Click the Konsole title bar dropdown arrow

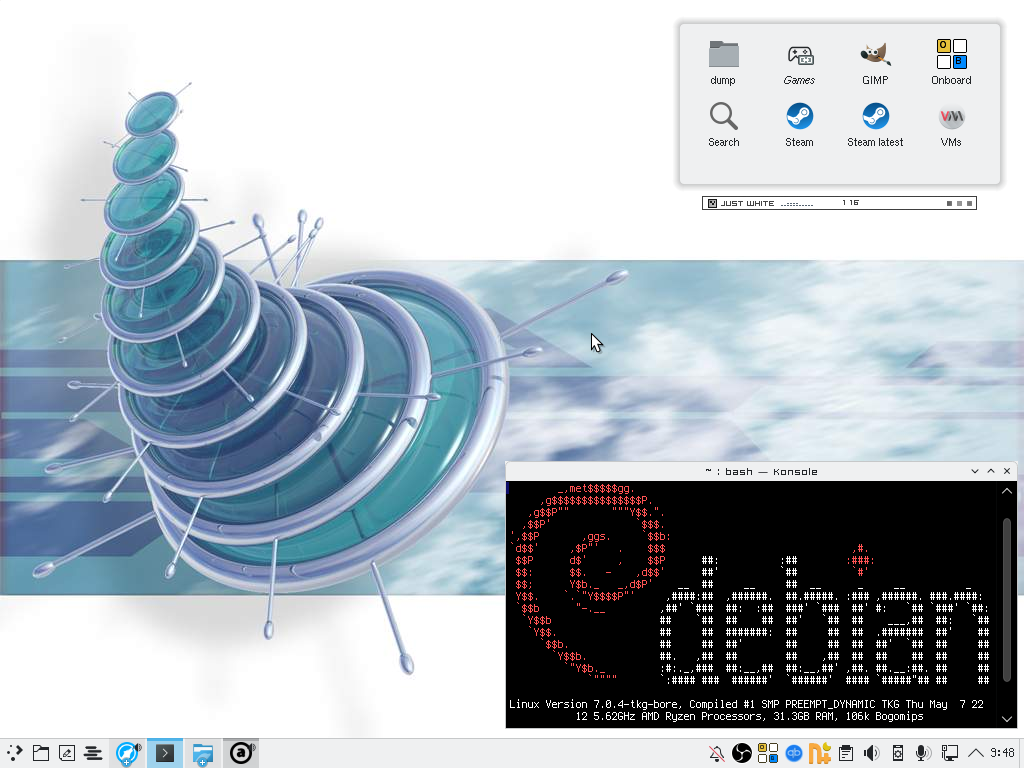tap(975, 471)
